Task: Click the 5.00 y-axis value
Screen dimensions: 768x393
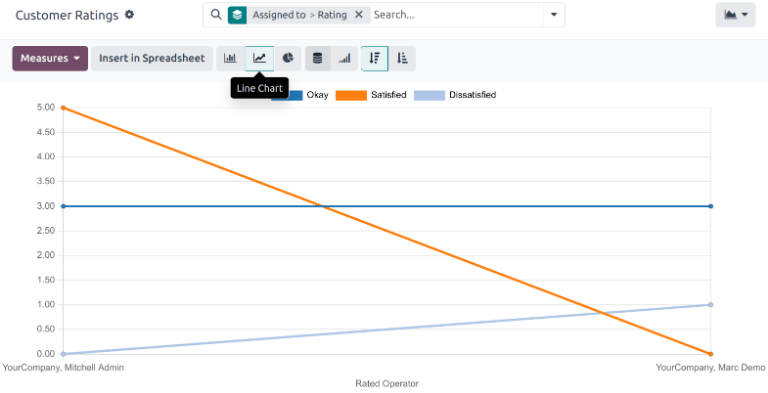Action: tap(46, 107)
